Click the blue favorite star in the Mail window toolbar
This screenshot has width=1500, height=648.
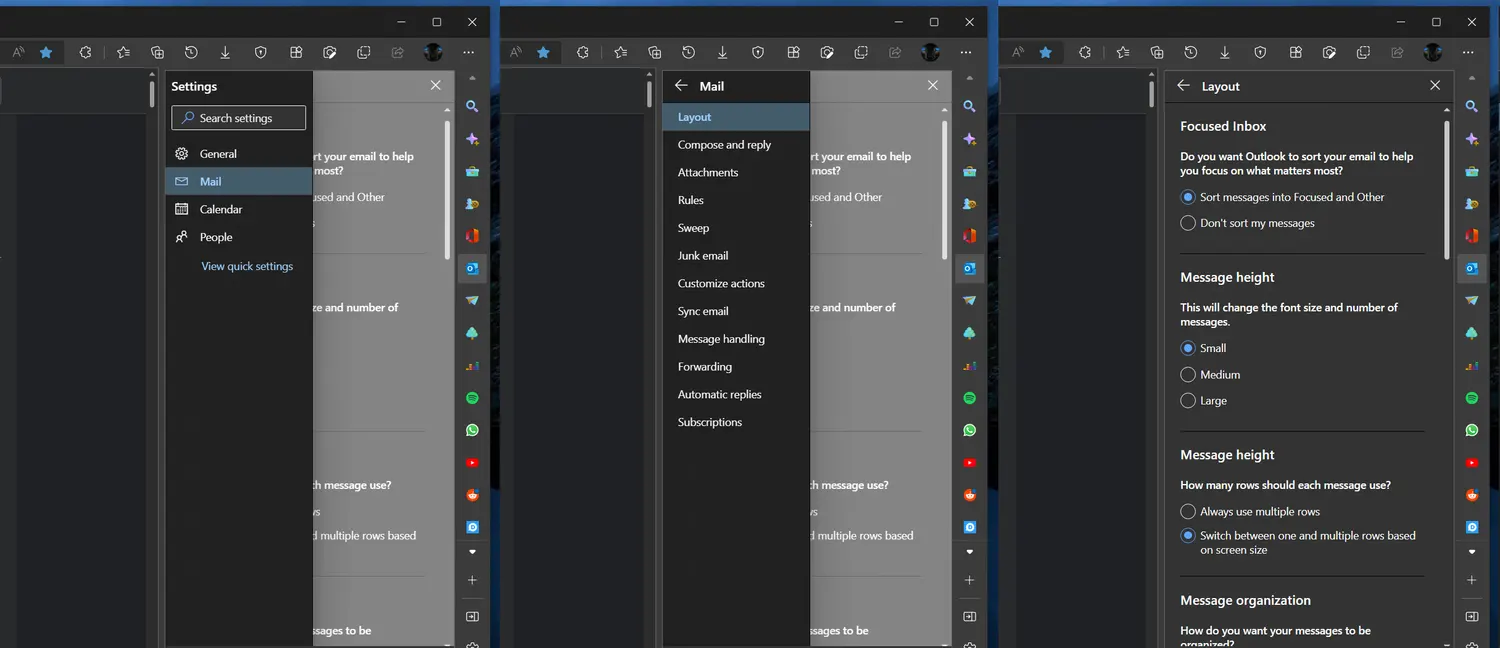coord(543,53)
